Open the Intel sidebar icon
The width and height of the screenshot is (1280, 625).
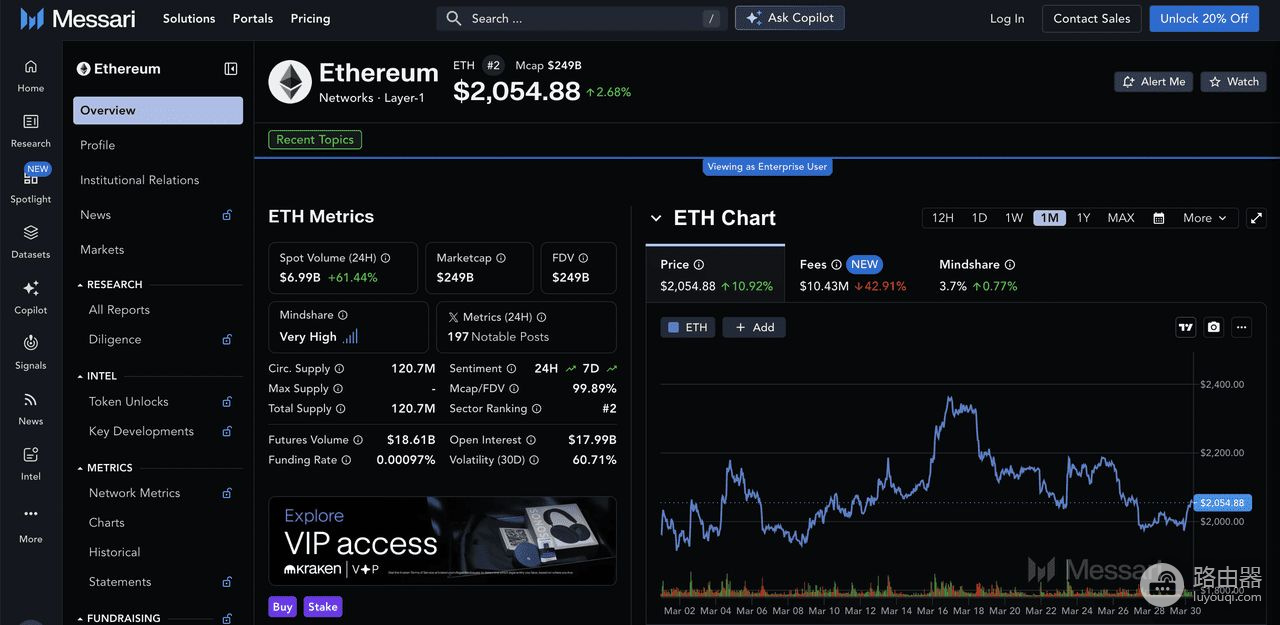pos(31,454)
